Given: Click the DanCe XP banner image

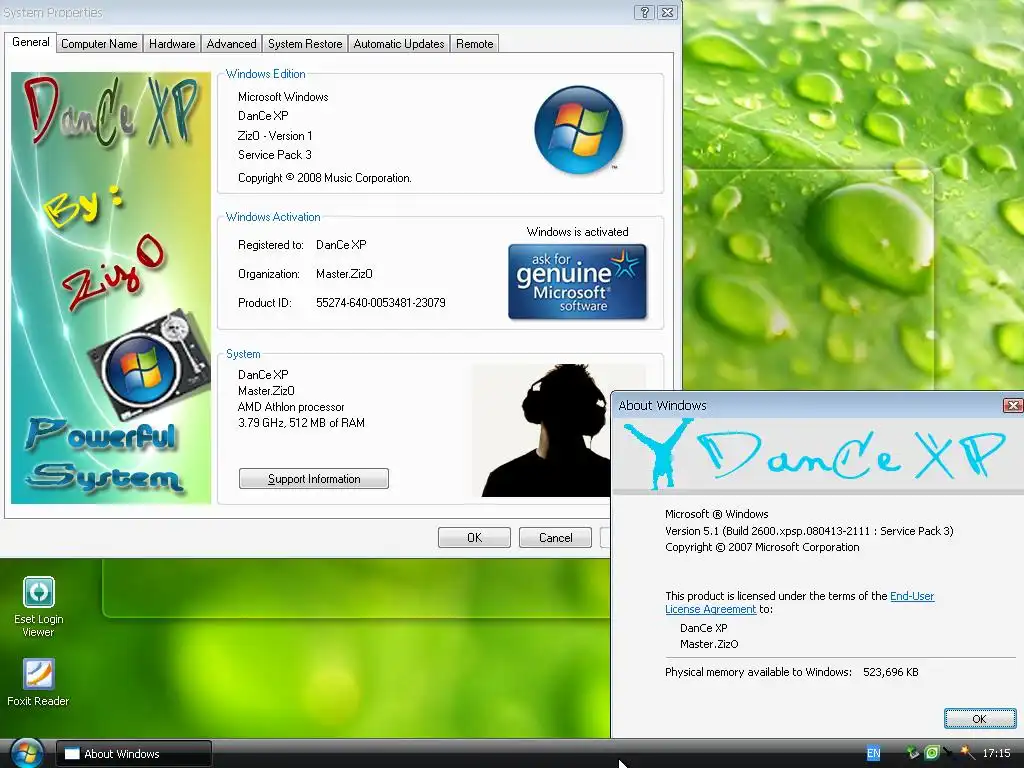Looking at the screenshot, I should pos(111,288).
